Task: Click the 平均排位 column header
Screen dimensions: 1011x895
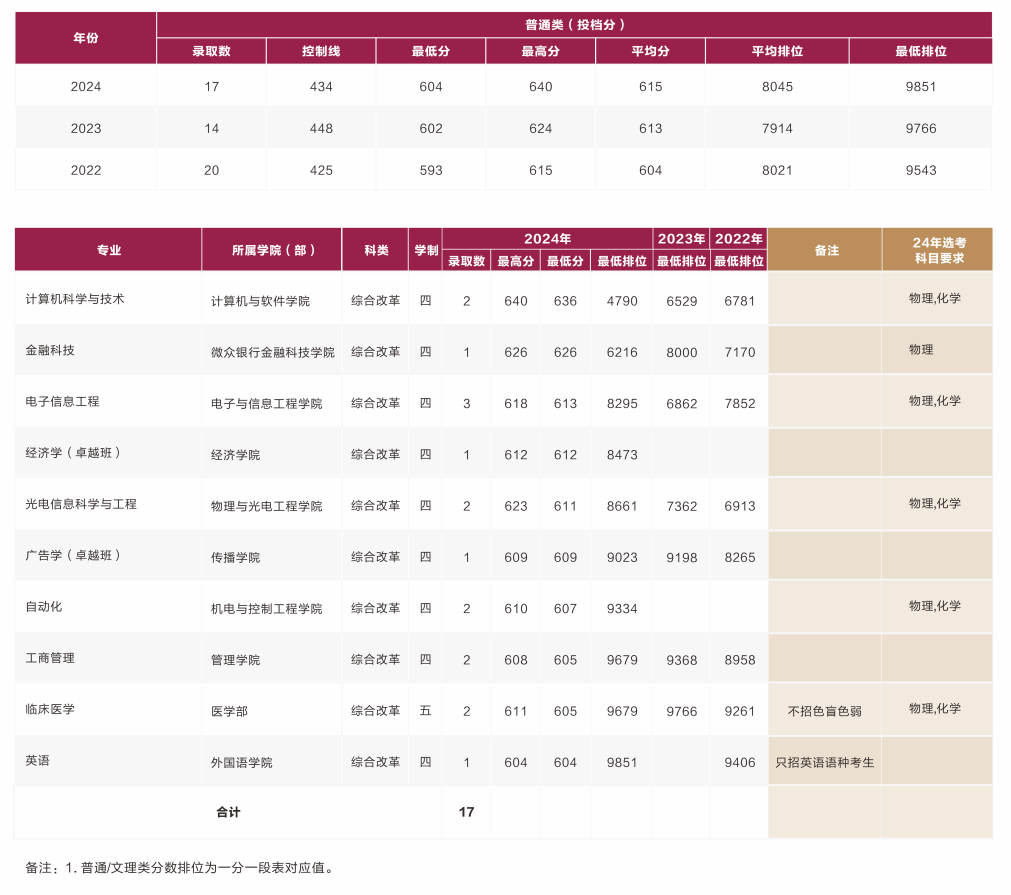Action: (x=777, y=49)
